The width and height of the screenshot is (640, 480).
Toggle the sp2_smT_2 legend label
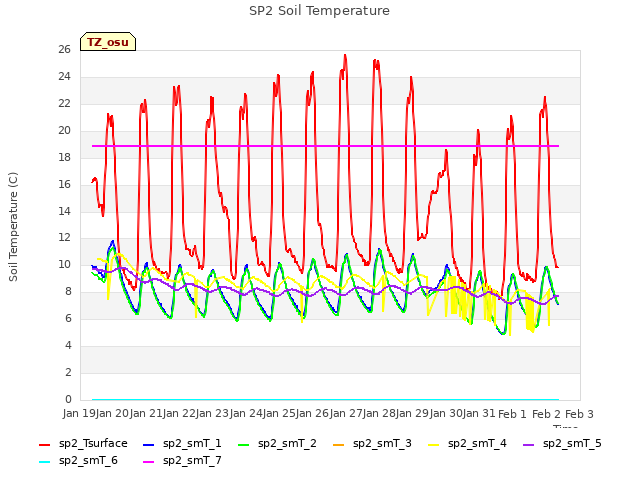(x=287, y=444)
